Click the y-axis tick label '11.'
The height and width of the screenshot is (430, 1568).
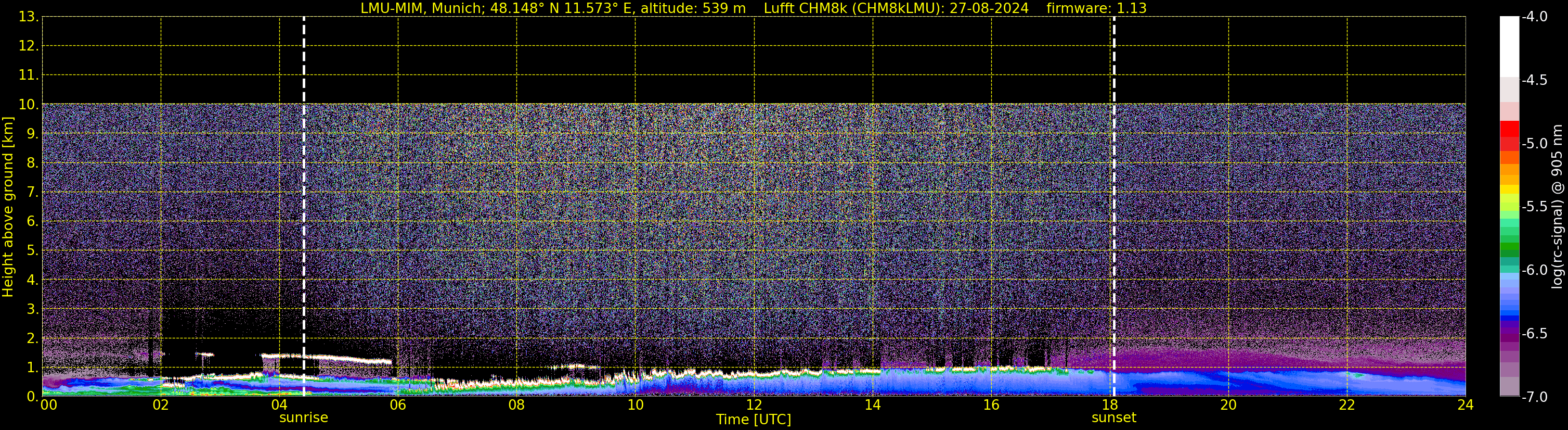tap(29, 75)
